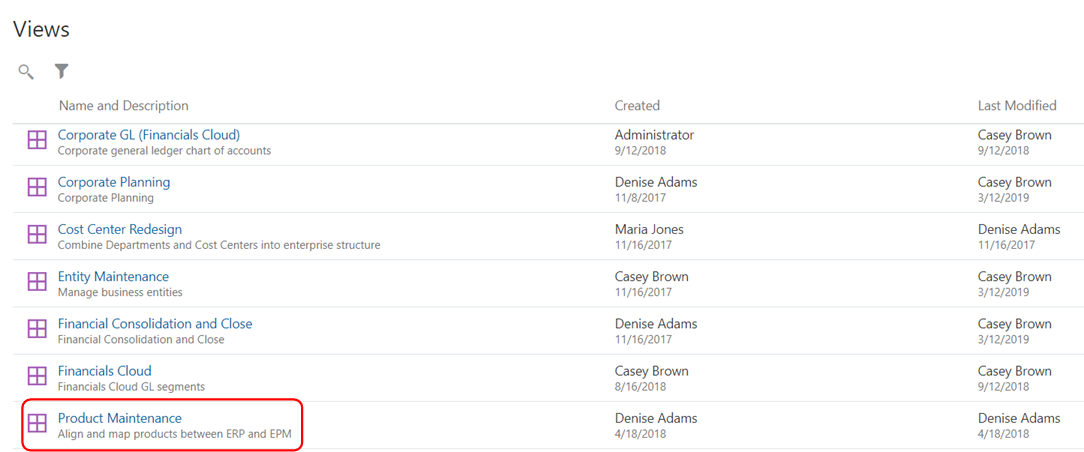Screen dimensions: 1084x452
Task: Open the Cost Center Redesign view
Action: [x=120, y=229]
